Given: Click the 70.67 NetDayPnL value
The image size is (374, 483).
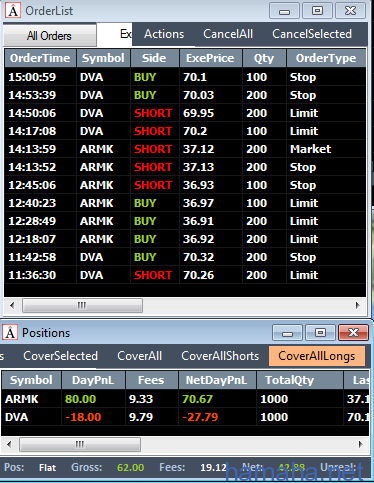Looking at the screenshot, I should pos(197,399).
